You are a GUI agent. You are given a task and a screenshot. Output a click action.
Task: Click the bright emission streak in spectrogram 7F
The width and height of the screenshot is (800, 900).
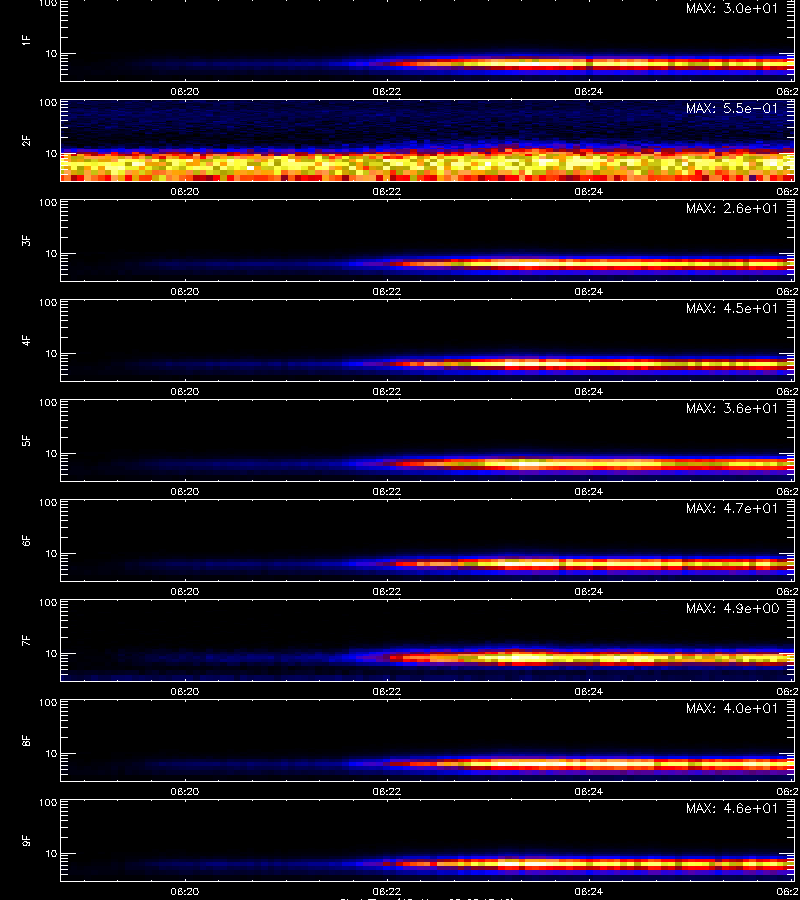click(591, 658)
